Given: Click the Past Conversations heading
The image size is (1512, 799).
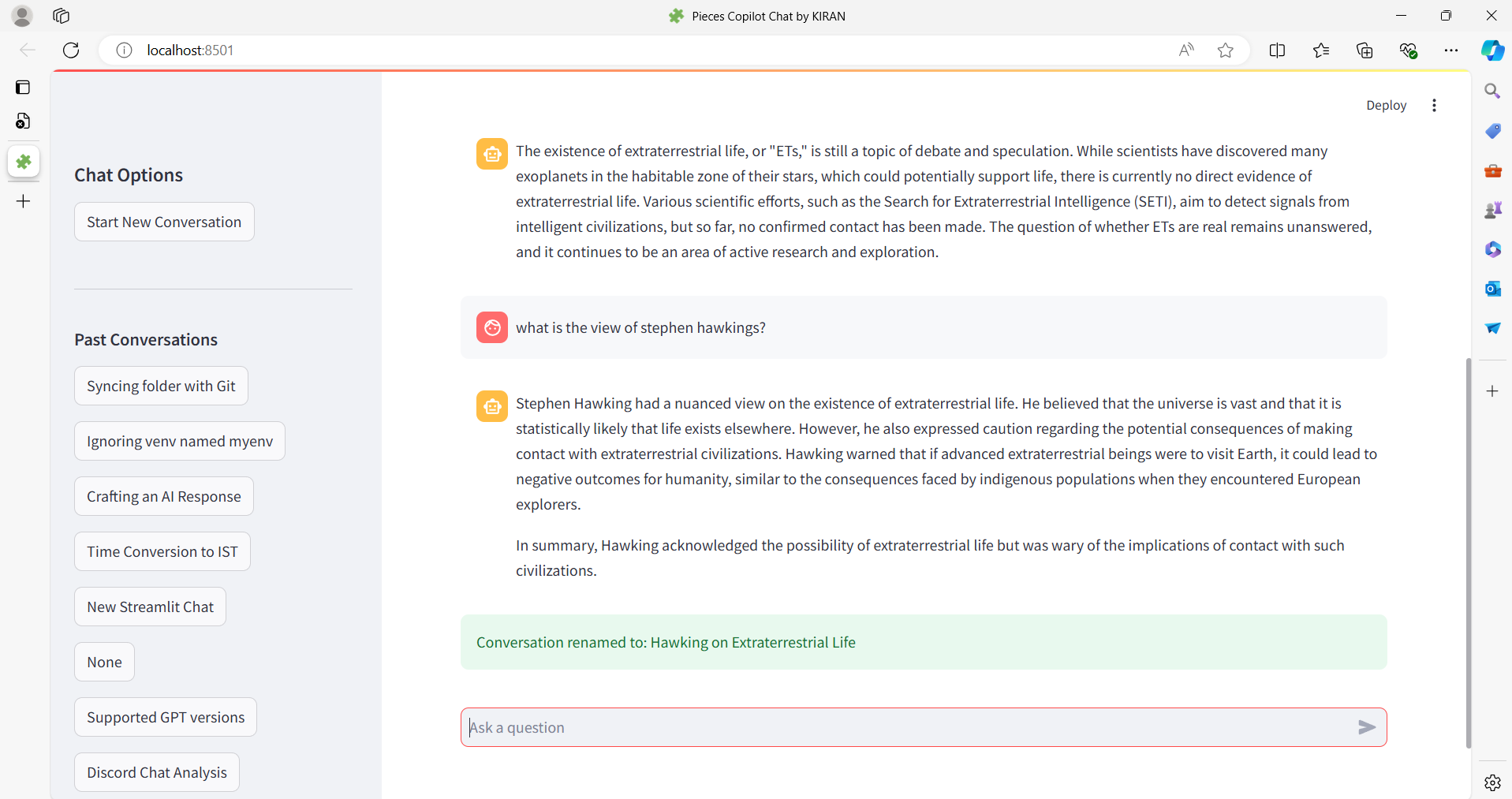Looking at the screenshot, I should click(x=146, y=340).
